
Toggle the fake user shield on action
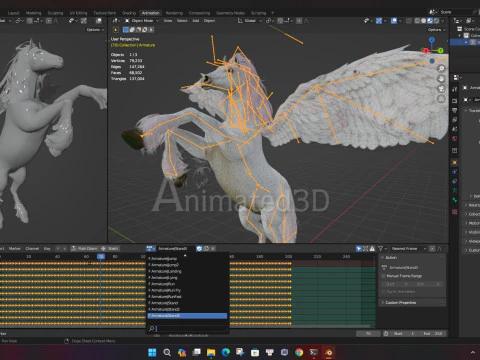point(199,249)
